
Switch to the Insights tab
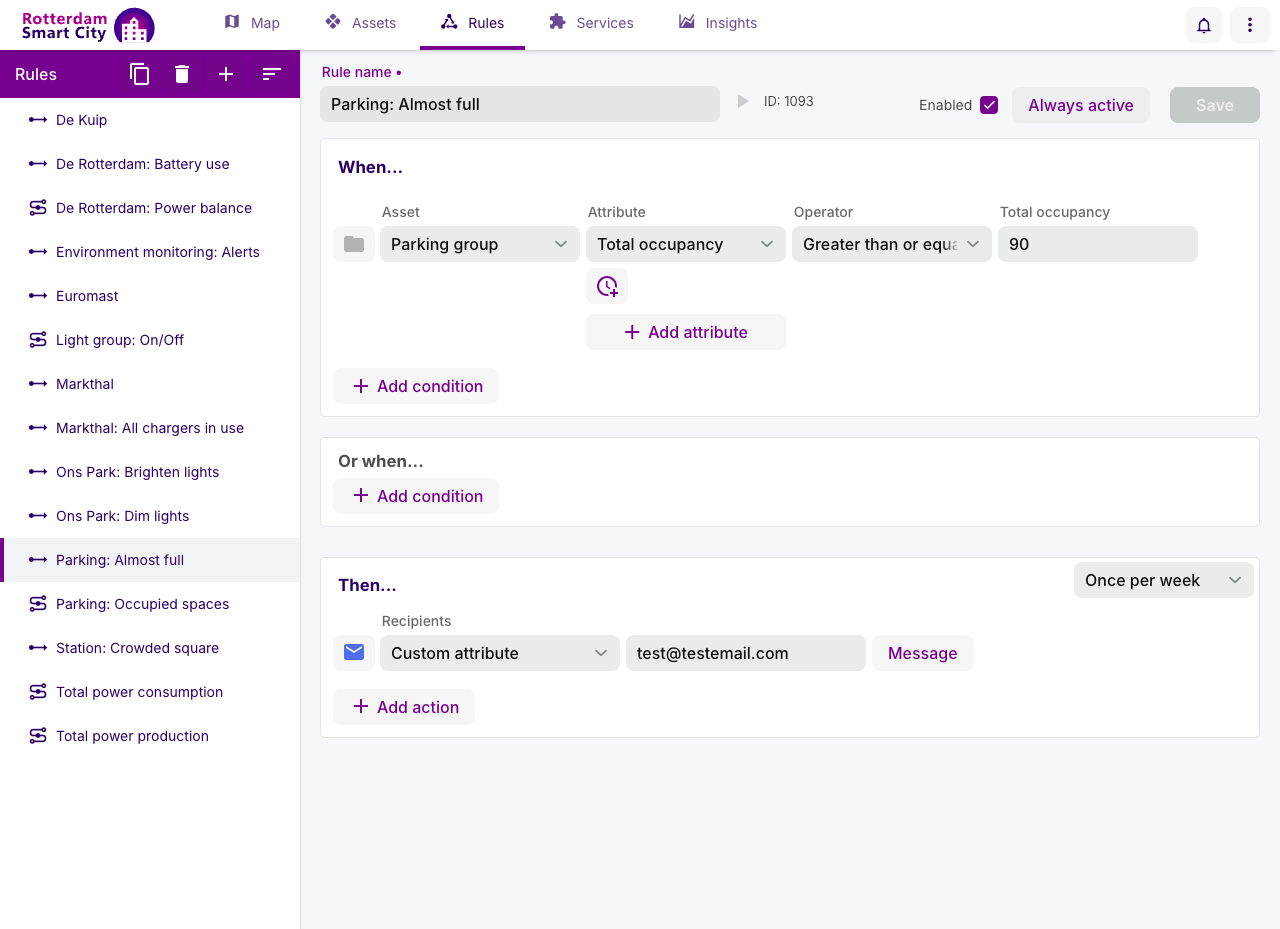[718, 23]
